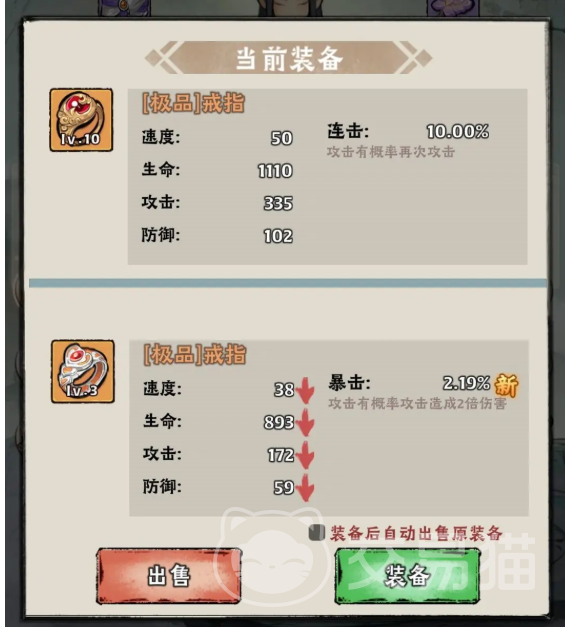Tap the 暴击 2.19% attribute
This screenshot has height=627, width=565.
coord(409,383)
